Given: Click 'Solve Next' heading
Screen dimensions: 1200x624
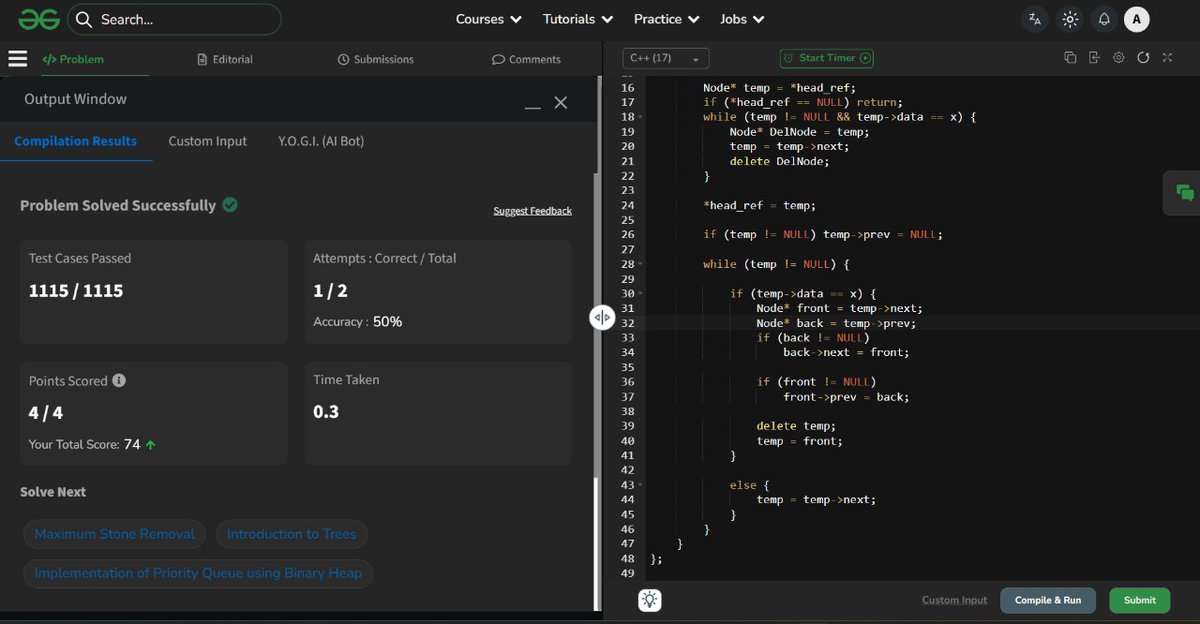Looking at the screenshot, I should pos(53,492).
